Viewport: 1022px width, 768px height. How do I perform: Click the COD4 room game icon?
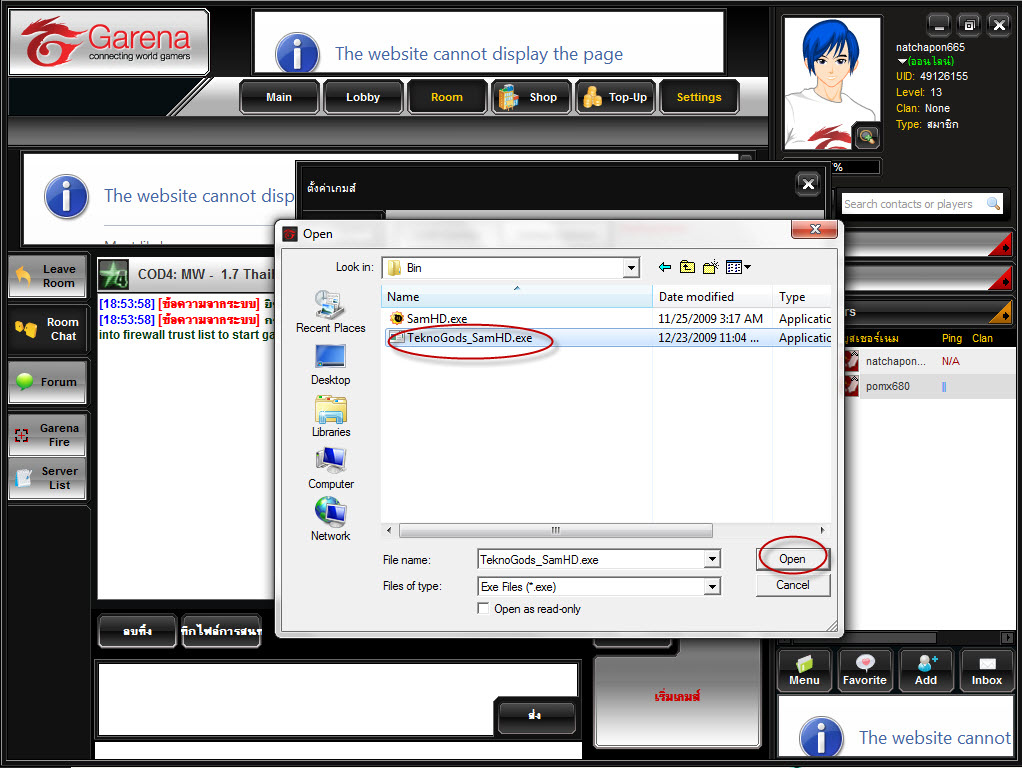click(x=113, y=274)
